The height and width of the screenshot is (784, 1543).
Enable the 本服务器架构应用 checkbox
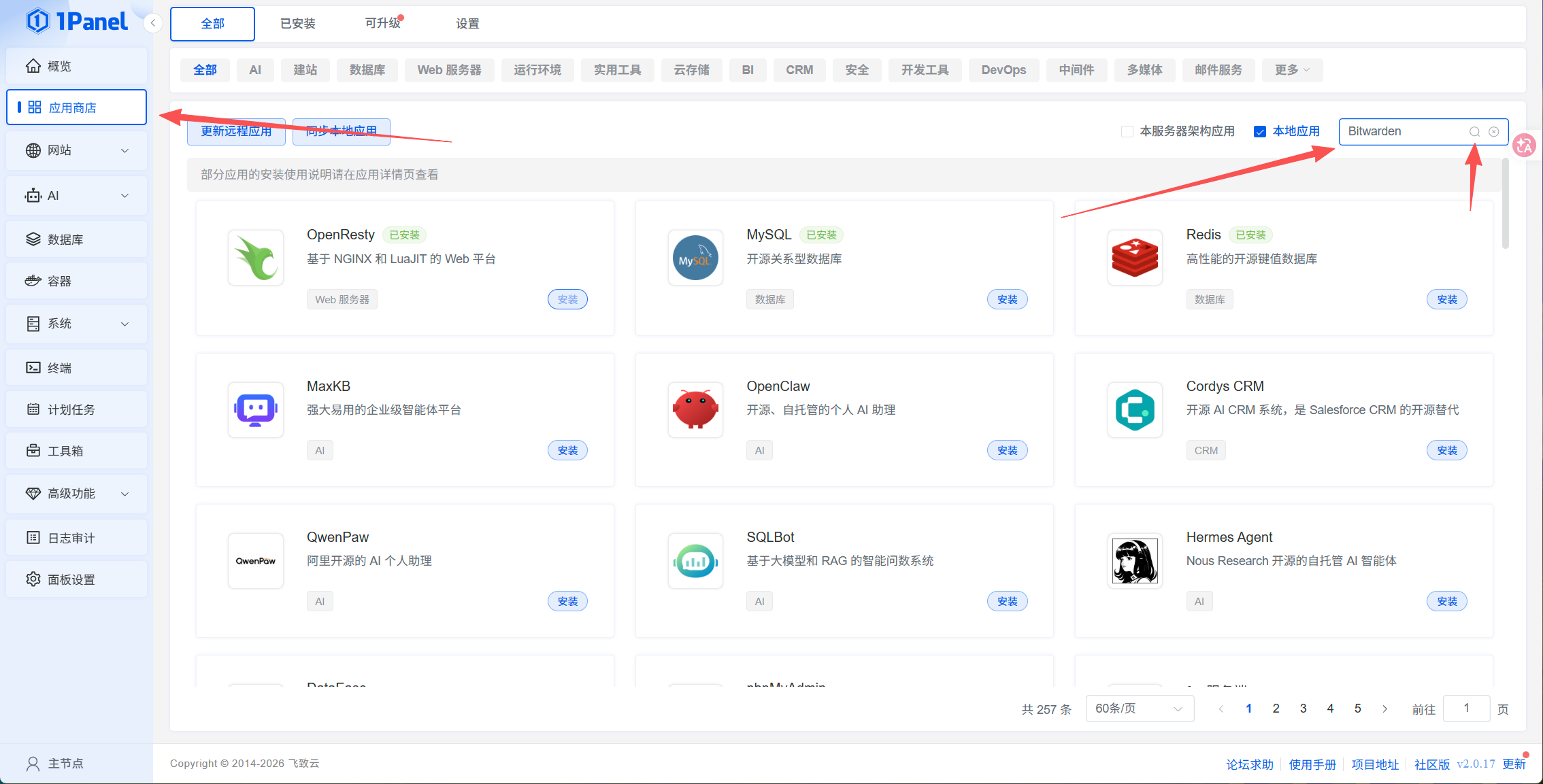click(x=1127, y=131)
